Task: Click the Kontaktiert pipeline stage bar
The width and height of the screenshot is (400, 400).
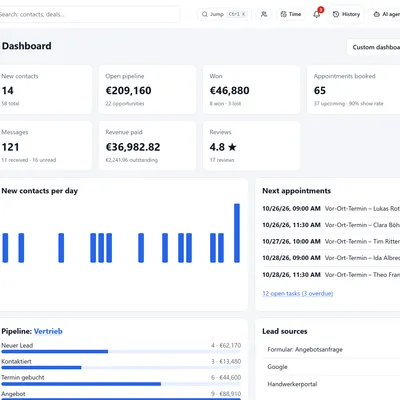Action: [x=121, y=367]
